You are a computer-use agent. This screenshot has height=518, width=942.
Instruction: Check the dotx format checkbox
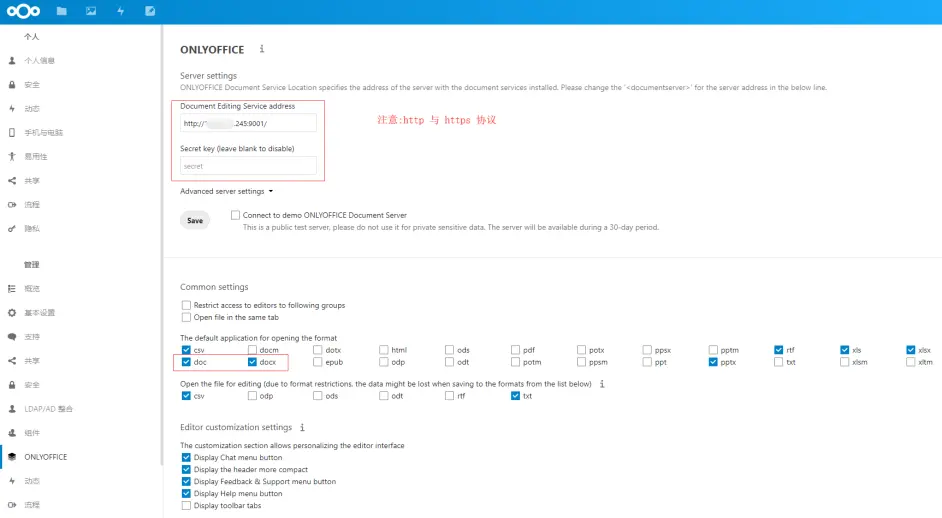(317, 350)
